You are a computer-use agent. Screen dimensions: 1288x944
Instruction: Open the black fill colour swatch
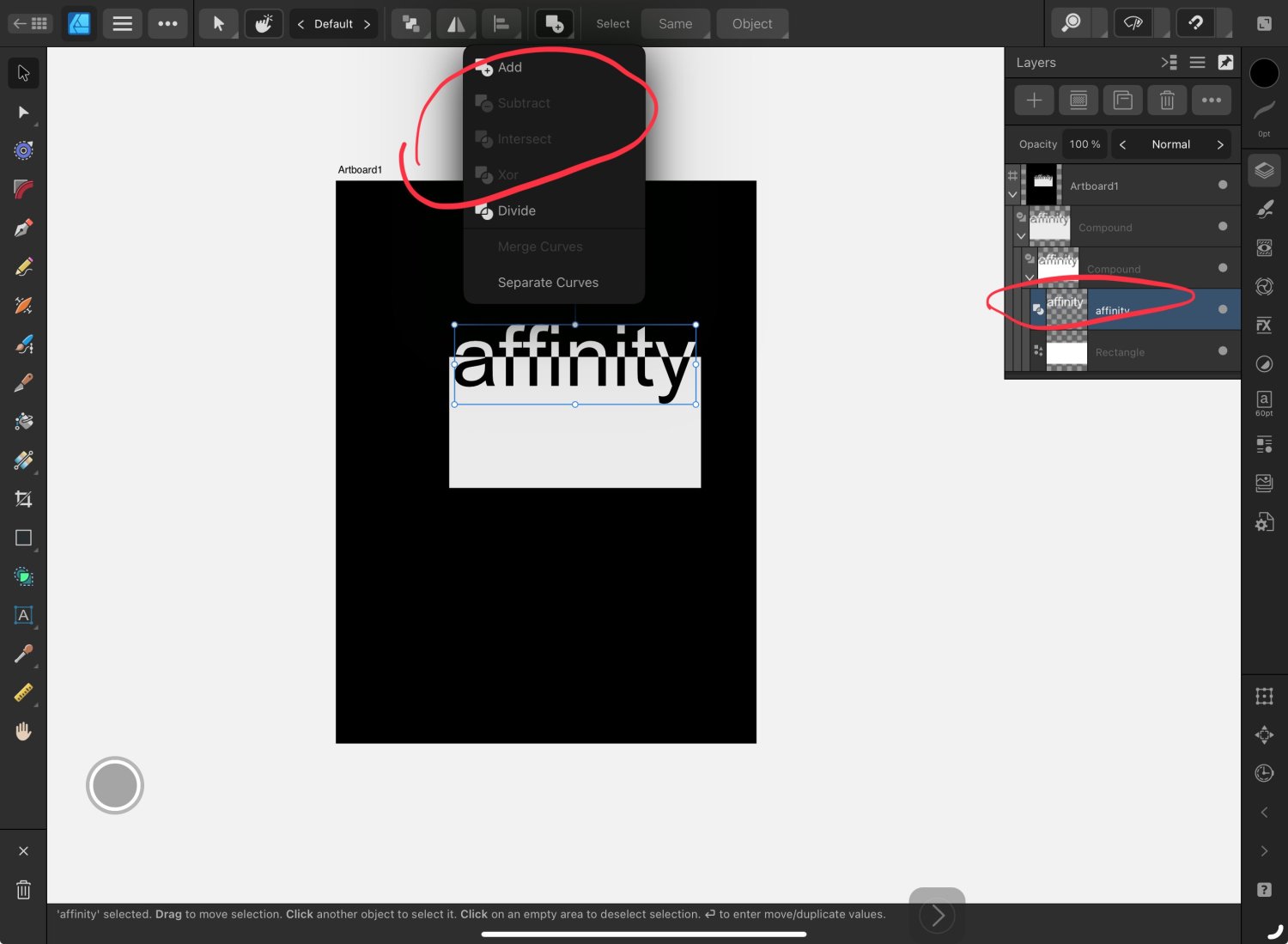(1264, 73)
